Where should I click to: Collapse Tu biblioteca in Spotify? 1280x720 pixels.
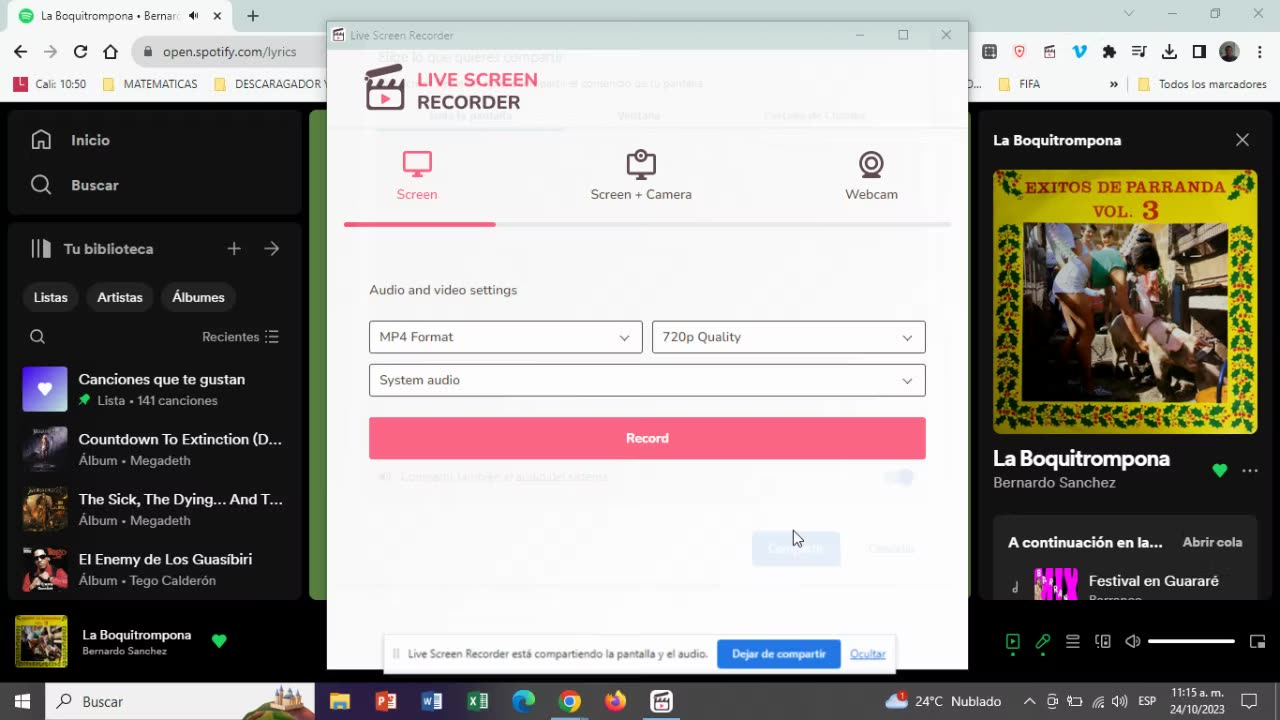point(92,249)
